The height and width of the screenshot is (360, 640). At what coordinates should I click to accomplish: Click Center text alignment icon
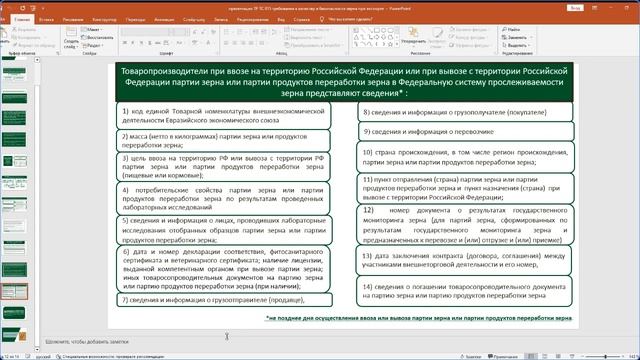[235, 43]
